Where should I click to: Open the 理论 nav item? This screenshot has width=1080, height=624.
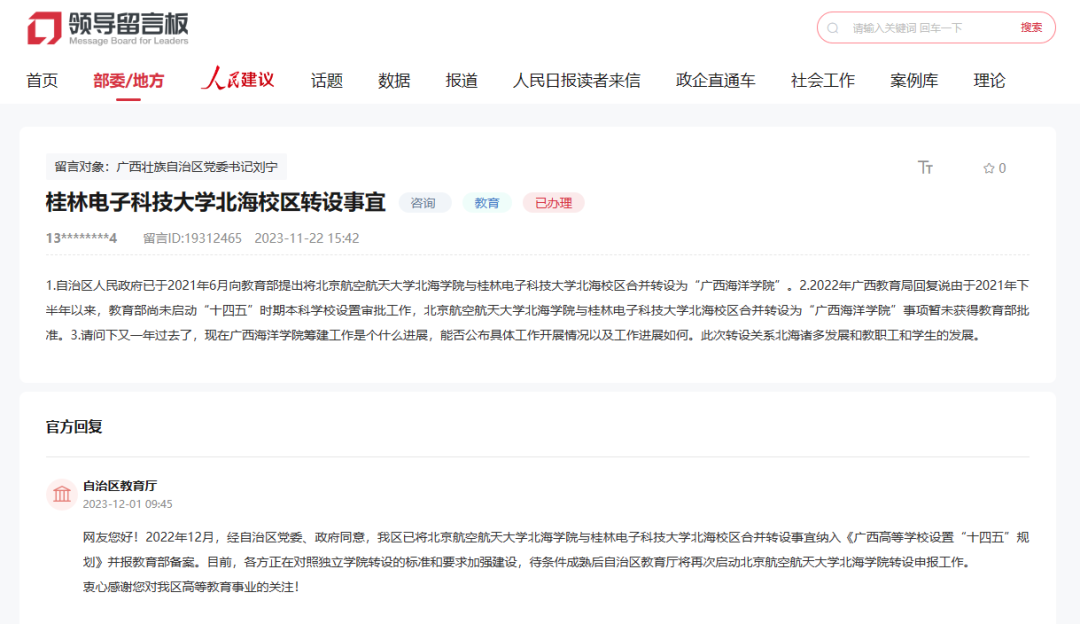[x=989, y=81]
